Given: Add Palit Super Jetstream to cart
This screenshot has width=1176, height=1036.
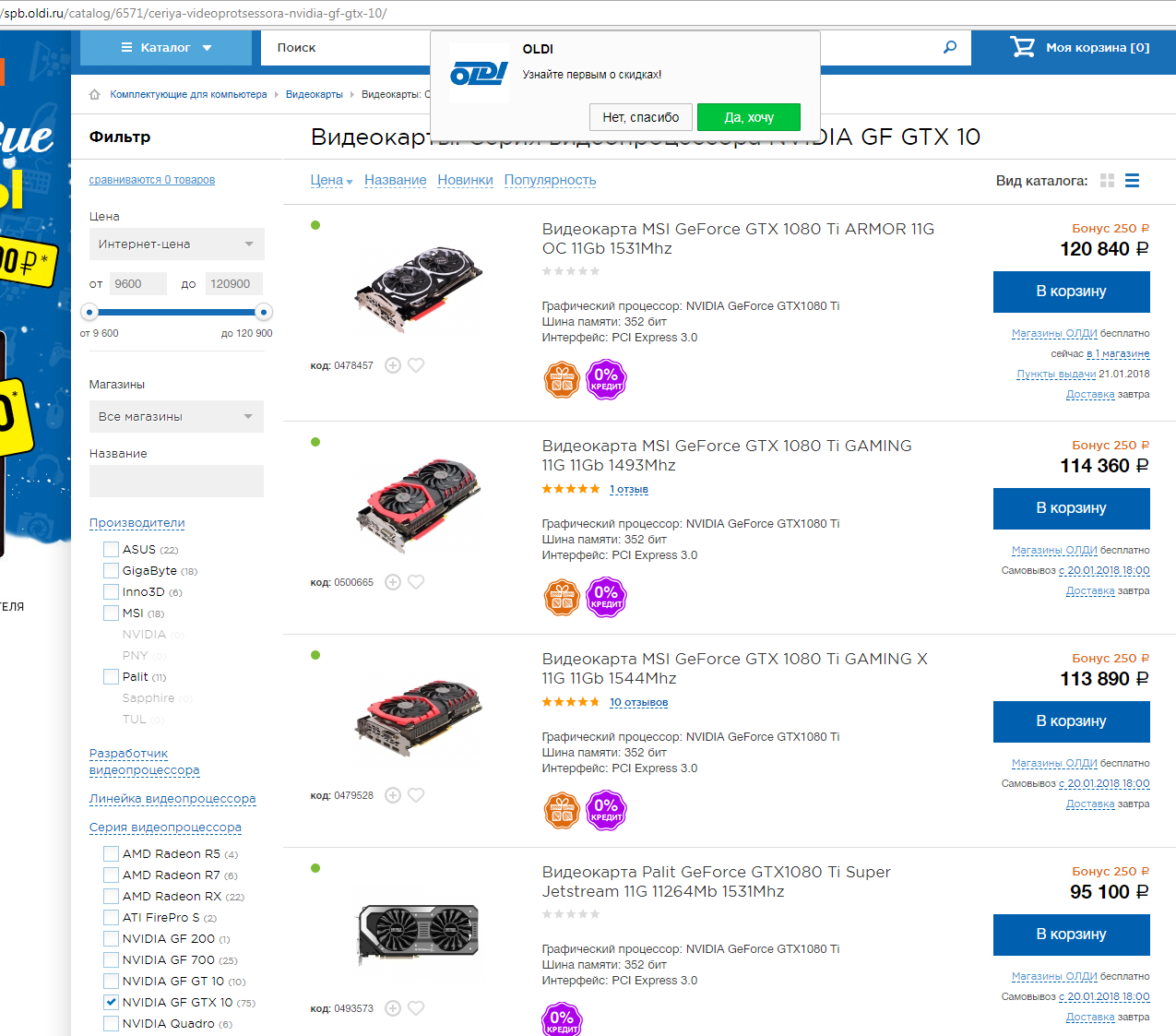Looking at the screenshot, I should 1072,935.
